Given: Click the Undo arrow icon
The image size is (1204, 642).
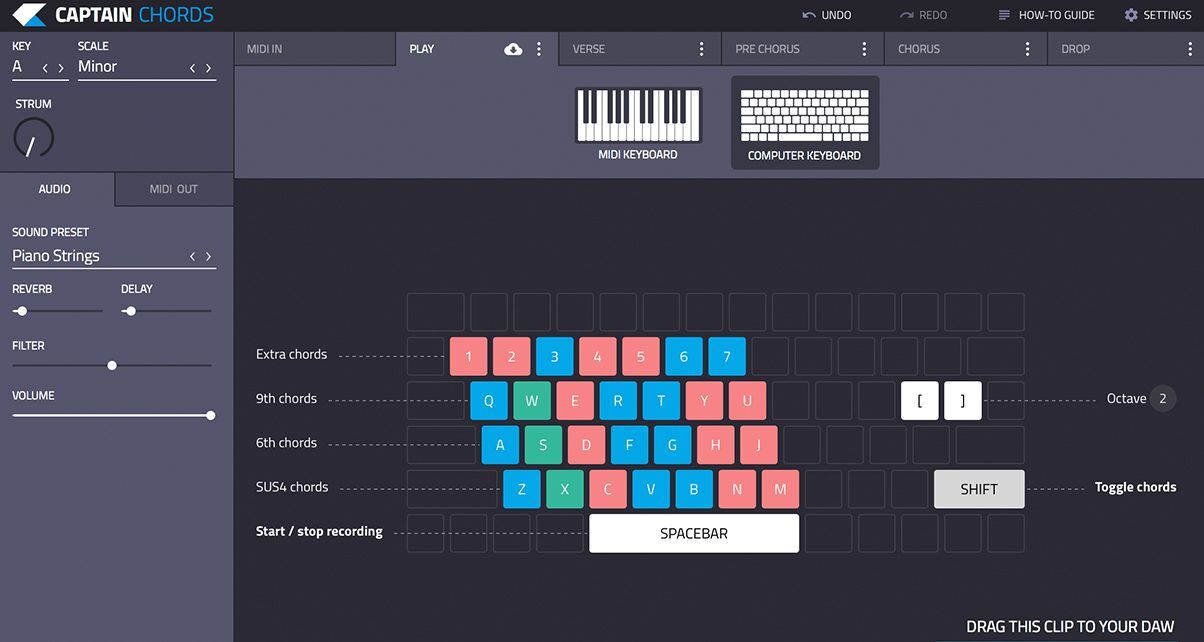Looking at the screenshot, I should point(809,15).
